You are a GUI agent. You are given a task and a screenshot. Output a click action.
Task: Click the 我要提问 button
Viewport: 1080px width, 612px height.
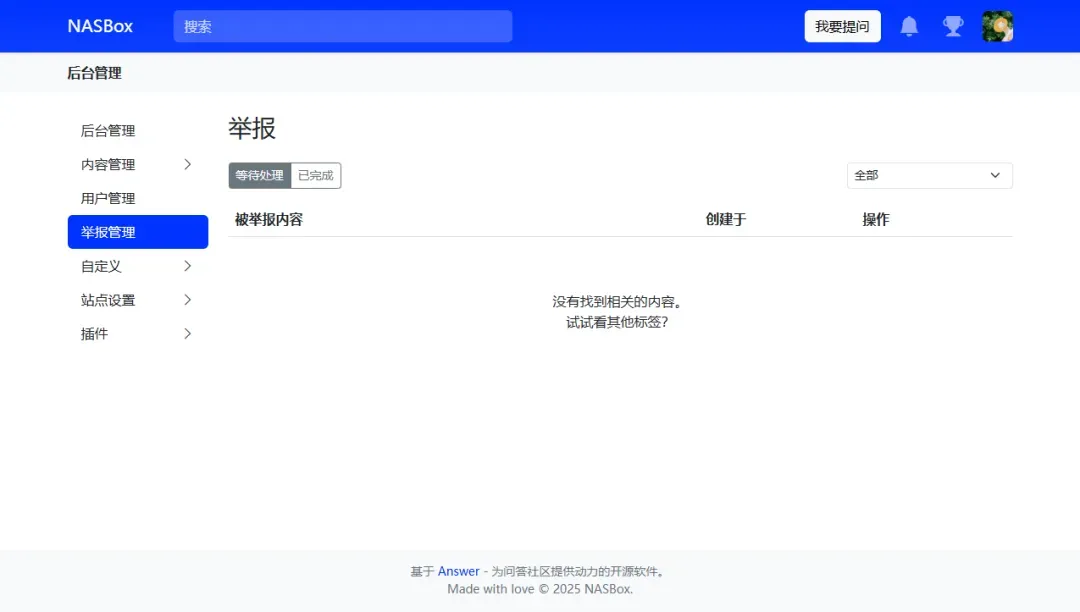pos(842,26)
